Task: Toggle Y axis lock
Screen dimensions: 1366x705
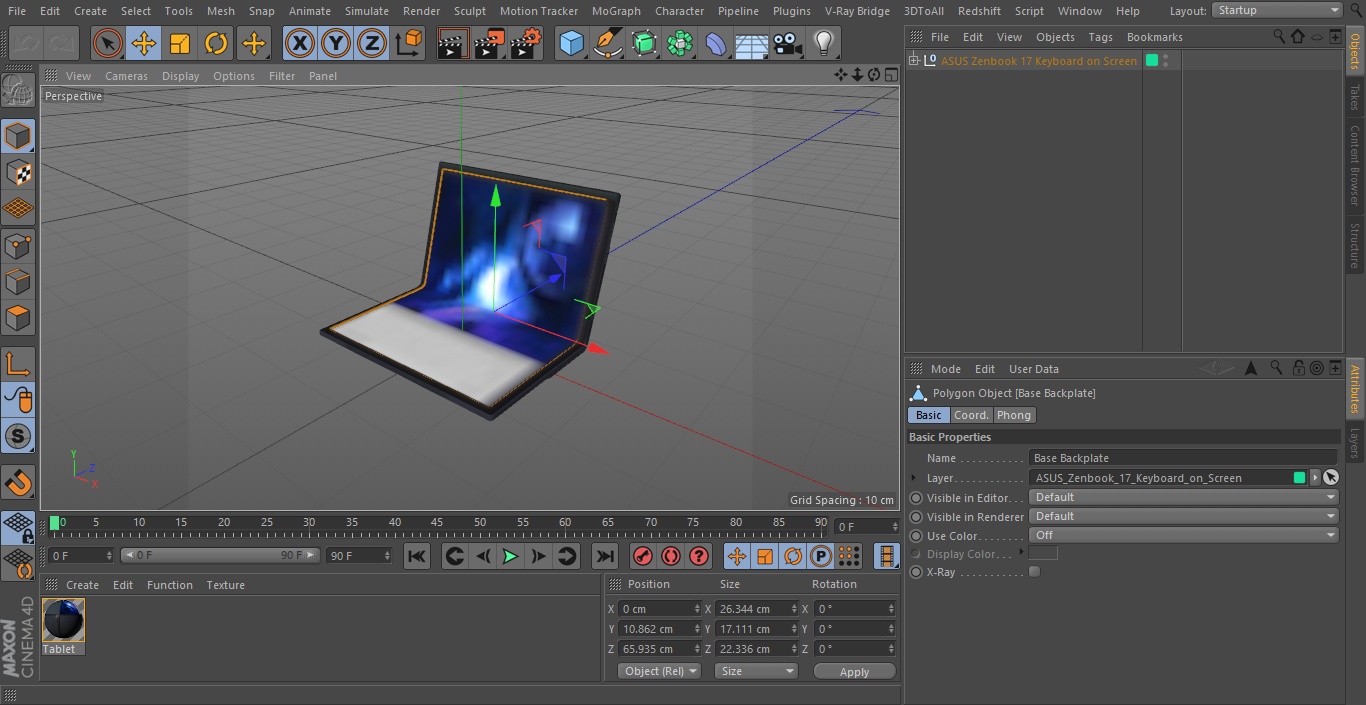Action: click(x=336, y=43)
